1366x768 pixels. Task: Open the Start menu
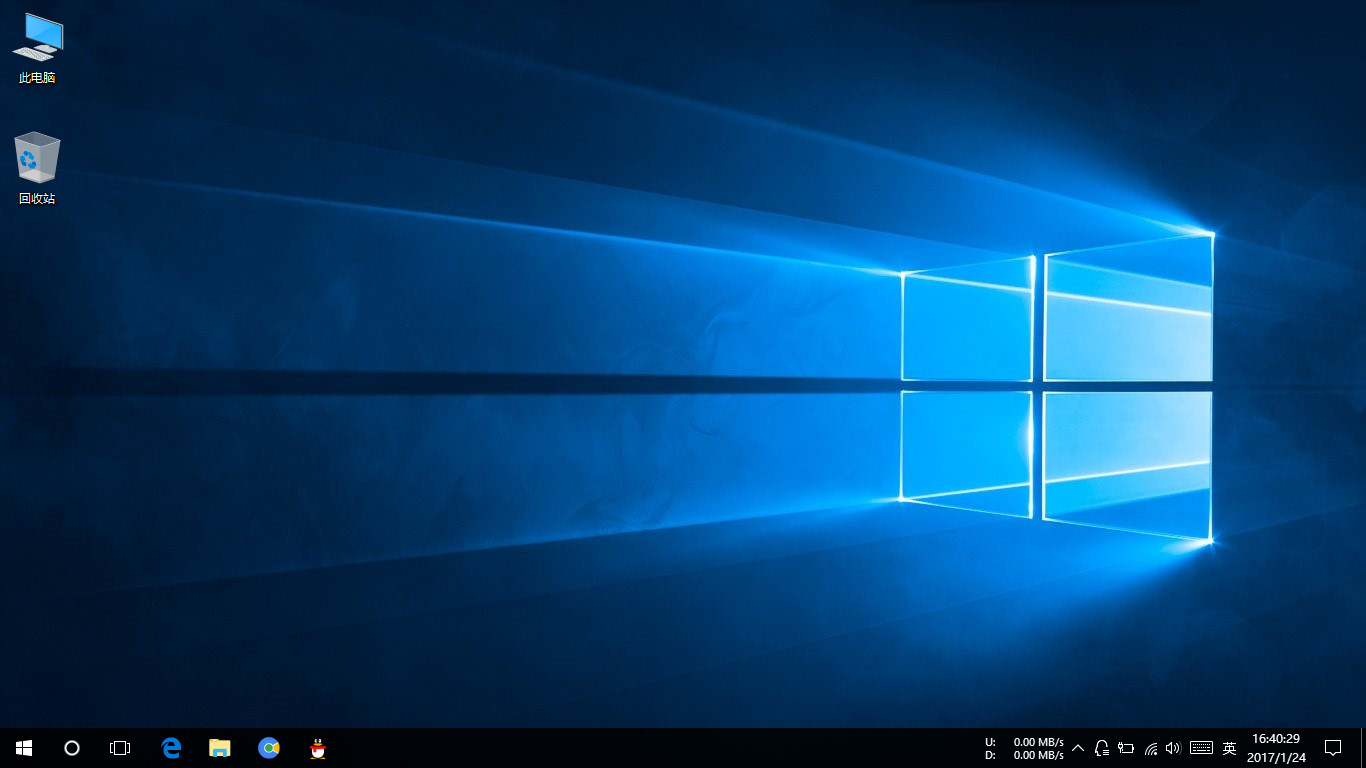click(22, 747)
